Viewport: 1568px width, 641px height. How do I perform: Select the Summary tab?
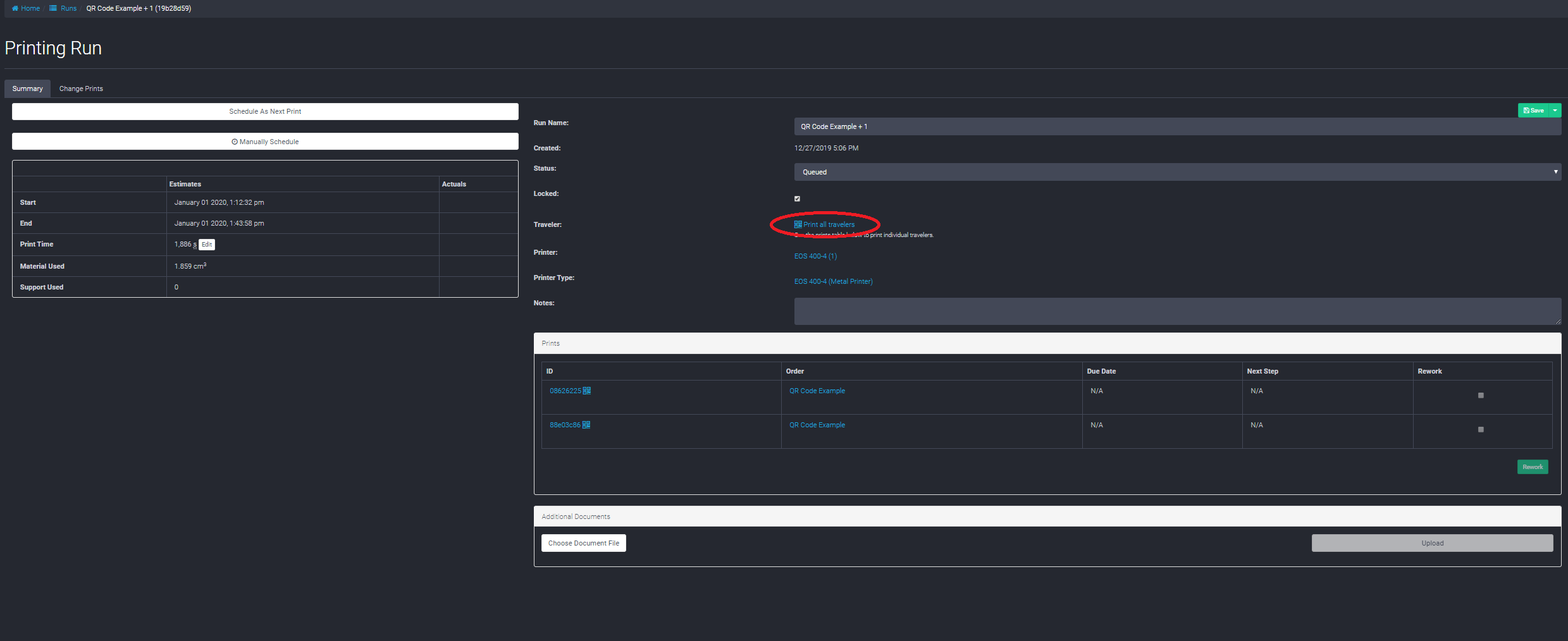coord(27,89)
